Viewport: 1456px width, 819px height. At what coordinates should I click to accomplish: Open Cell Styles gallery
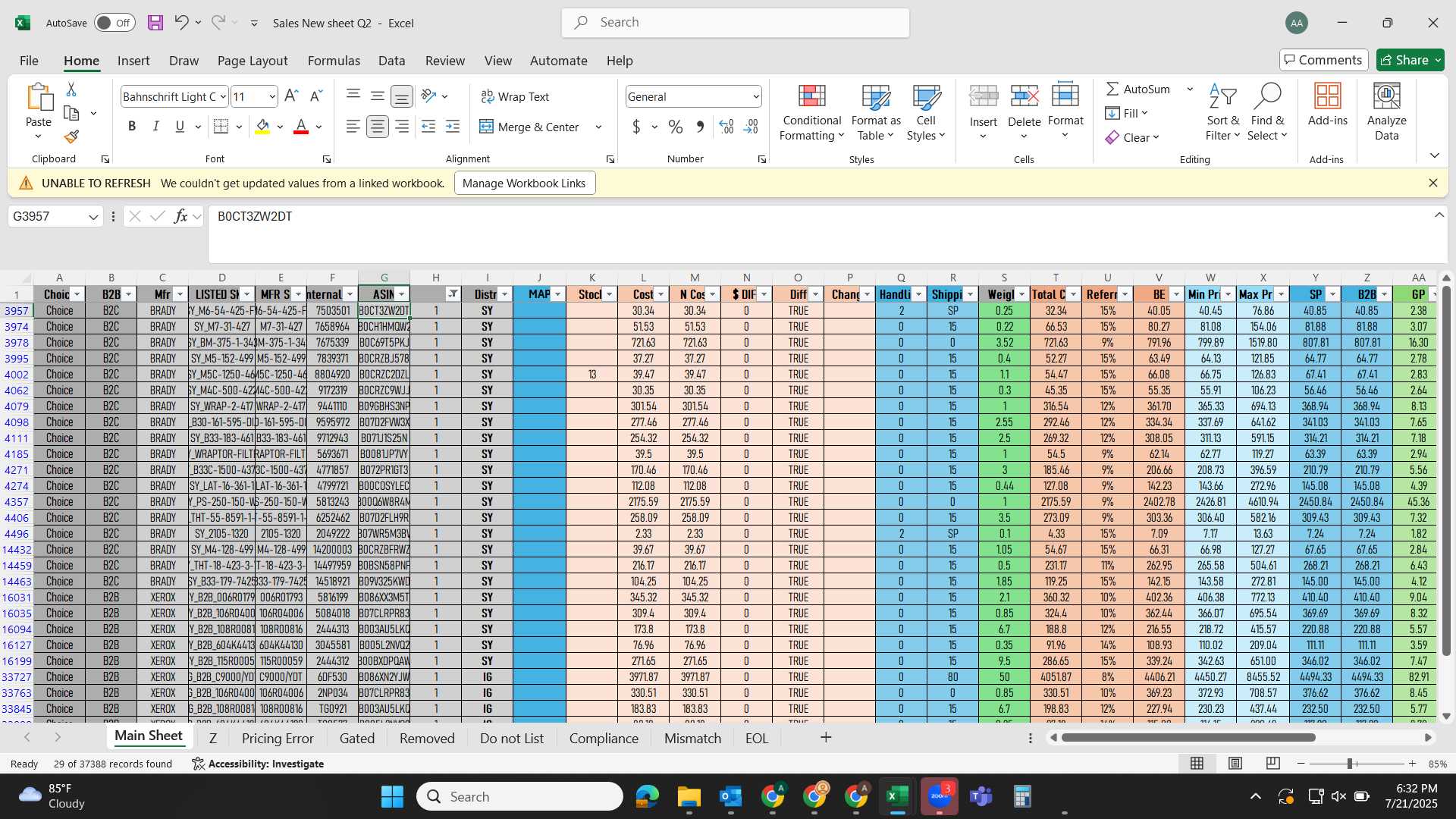click(926, 112)
